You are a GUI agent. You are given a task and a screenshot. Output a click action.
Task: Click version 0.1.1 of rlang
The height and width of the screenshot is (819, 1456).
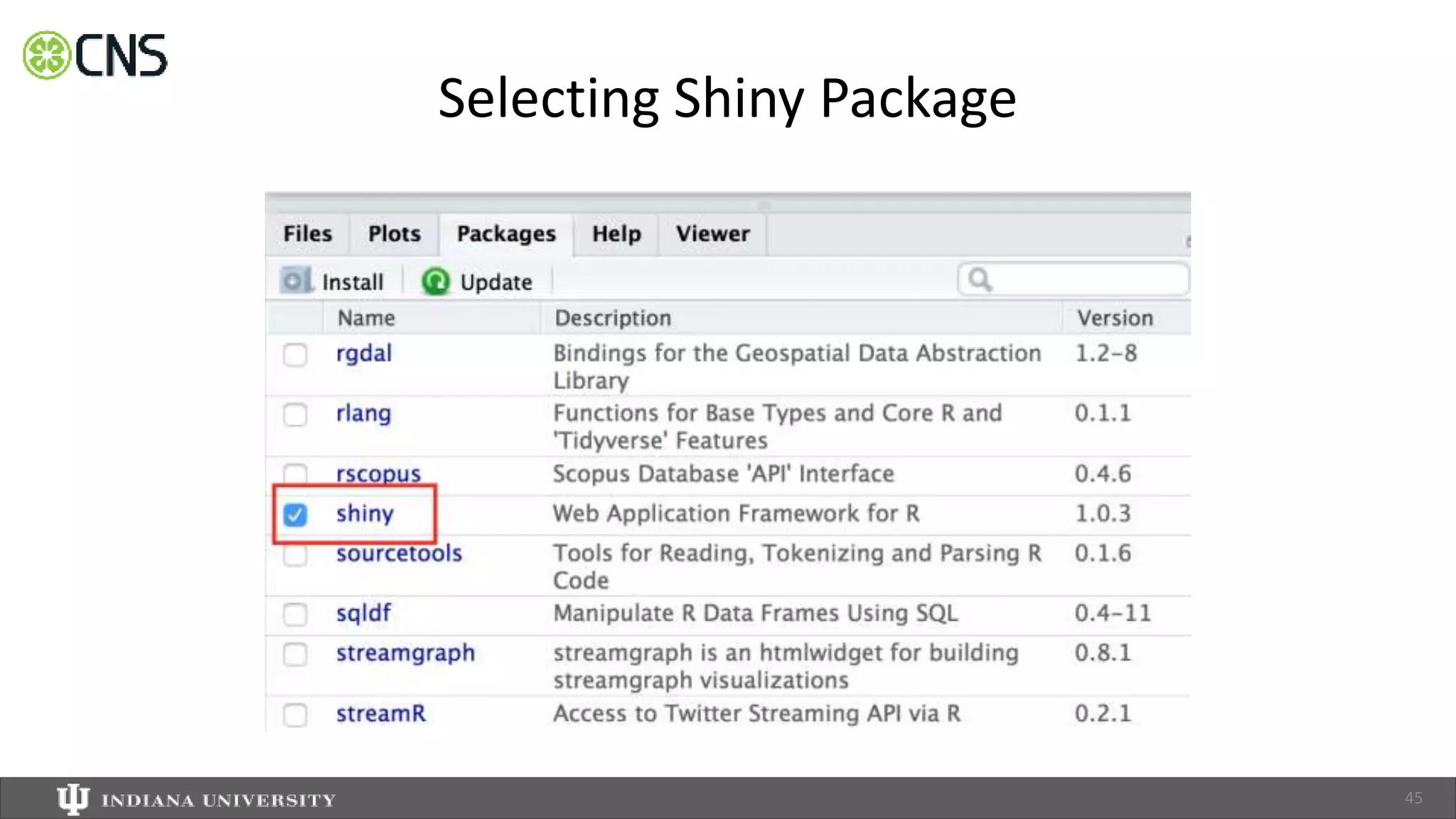pos(1103,413)
